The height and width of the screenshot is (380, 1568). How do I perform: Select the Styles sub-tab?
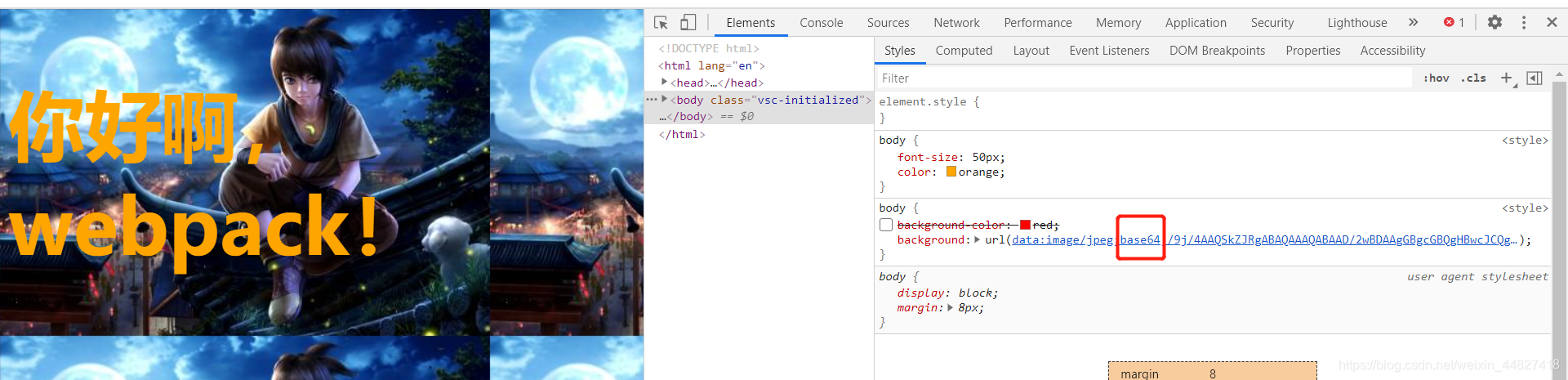pos(900,51)
